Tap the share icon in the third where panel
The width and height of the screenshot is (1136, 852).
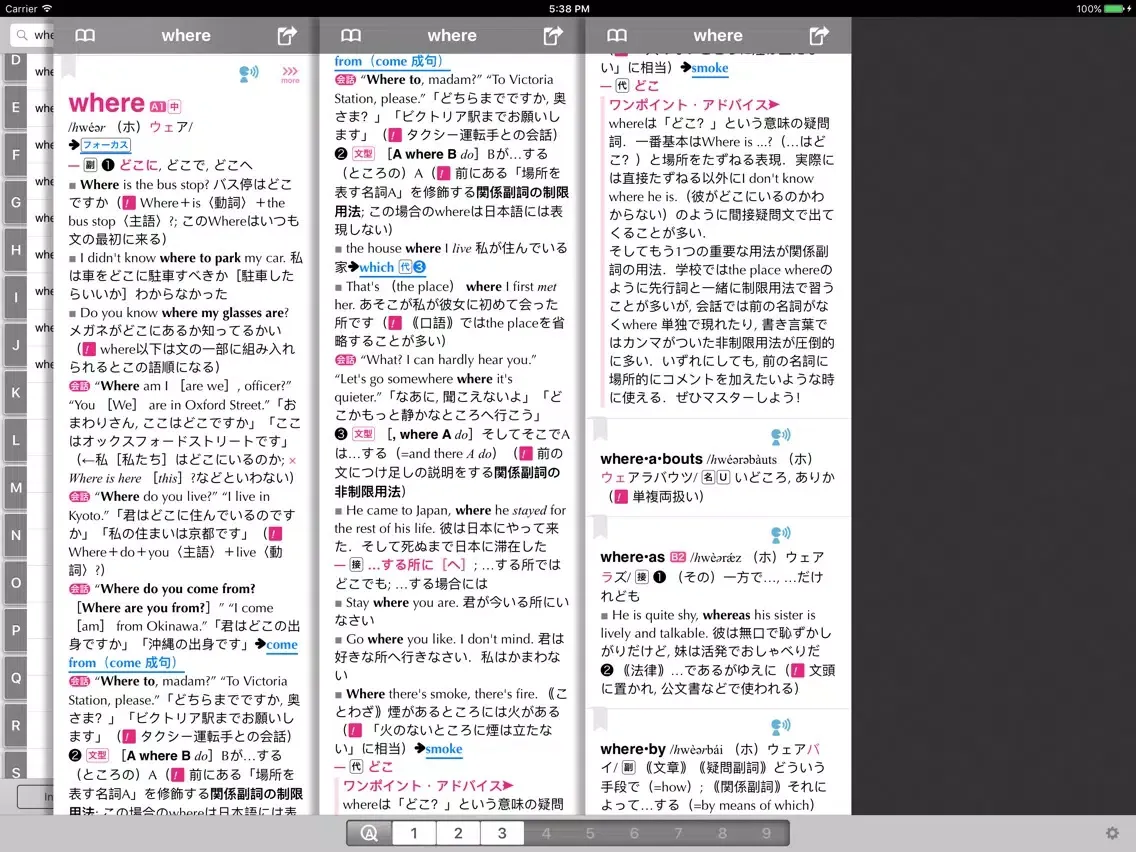point(819,36)
